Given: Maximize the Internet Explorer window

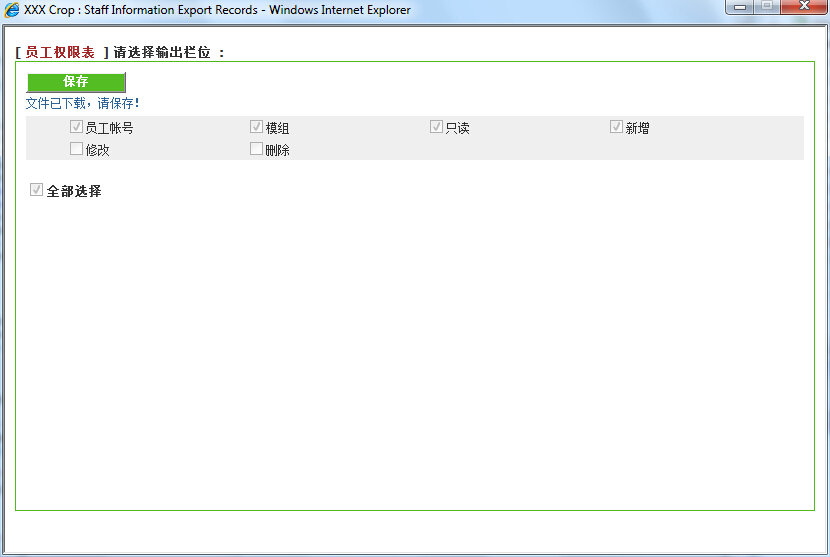Looking at the screenshot, I should pos(767,7).
